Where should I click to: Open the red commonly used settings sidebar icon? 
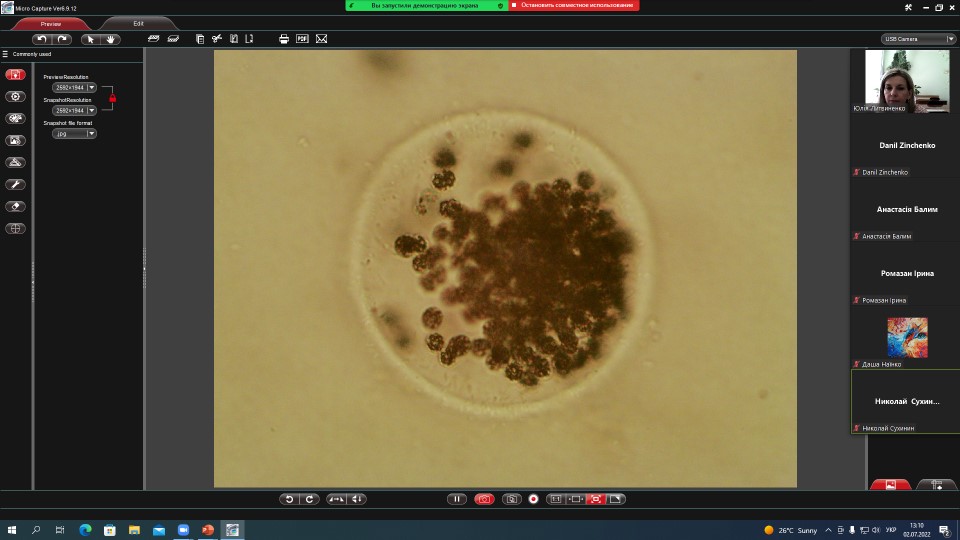15,75
